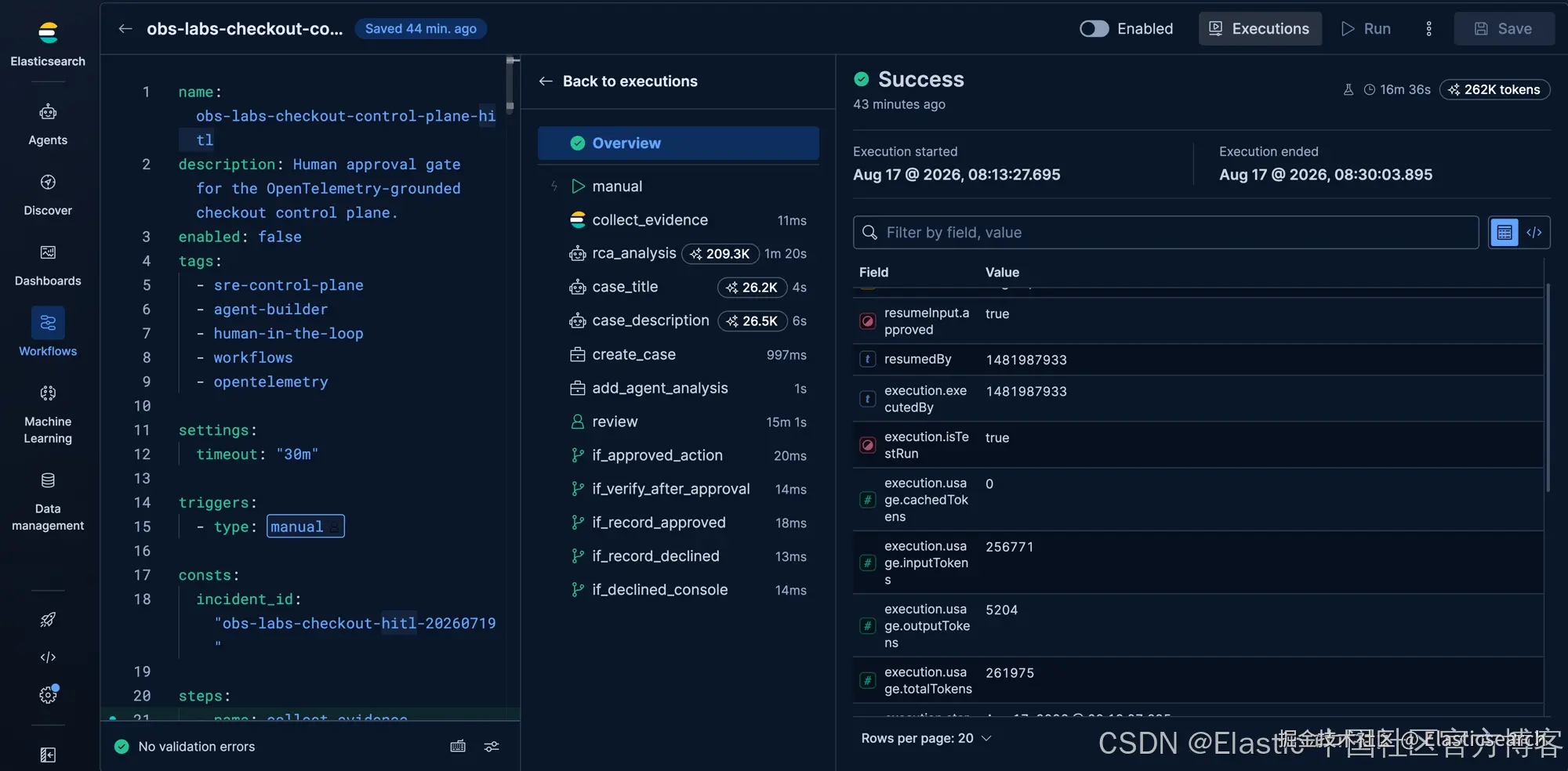1568x771 pixels.
Task: Open the more actions three-dot menu
Action: (1428, 29)
